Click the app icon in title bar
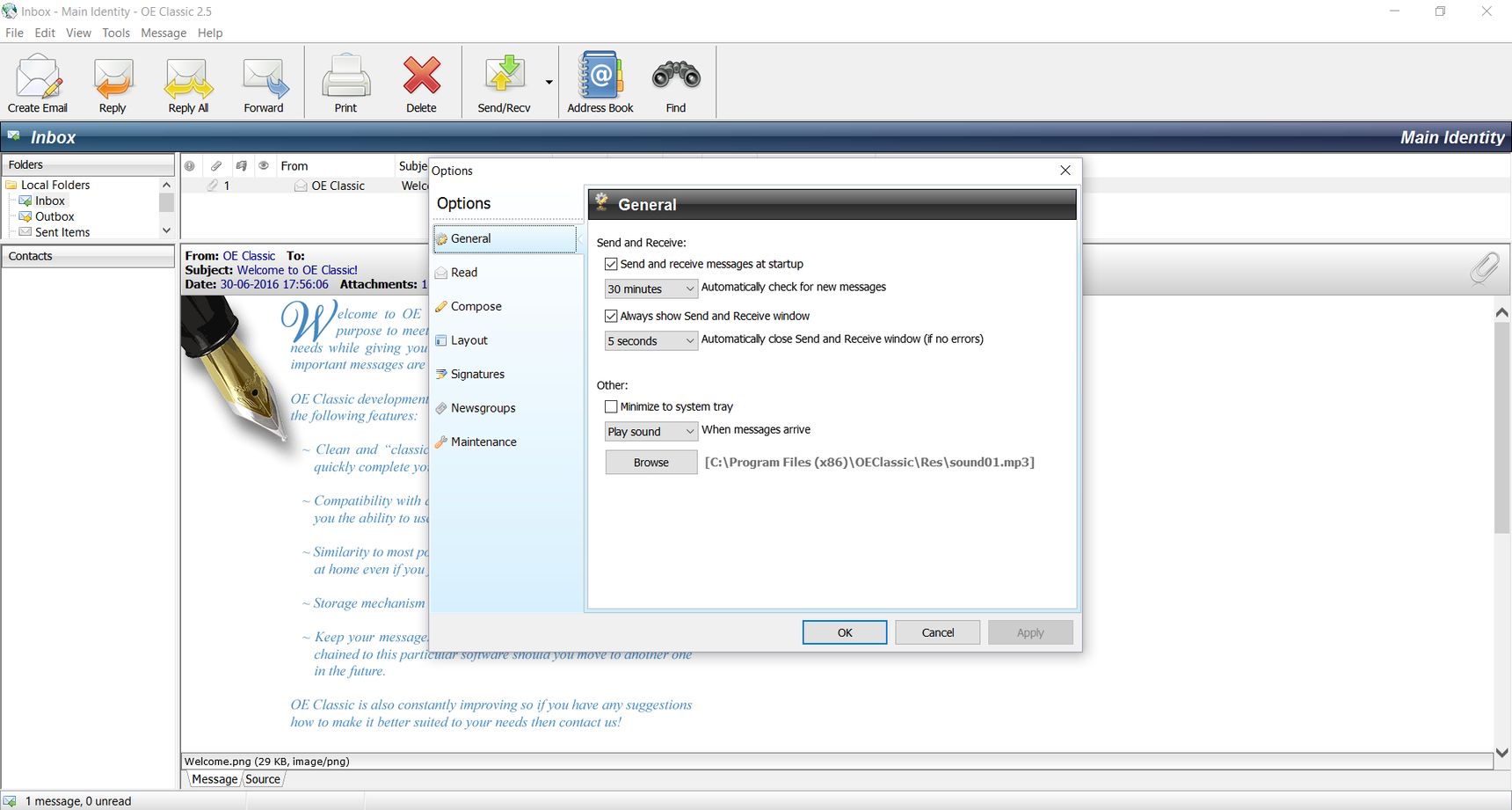The image size is (1512, 810). point(10,11)
